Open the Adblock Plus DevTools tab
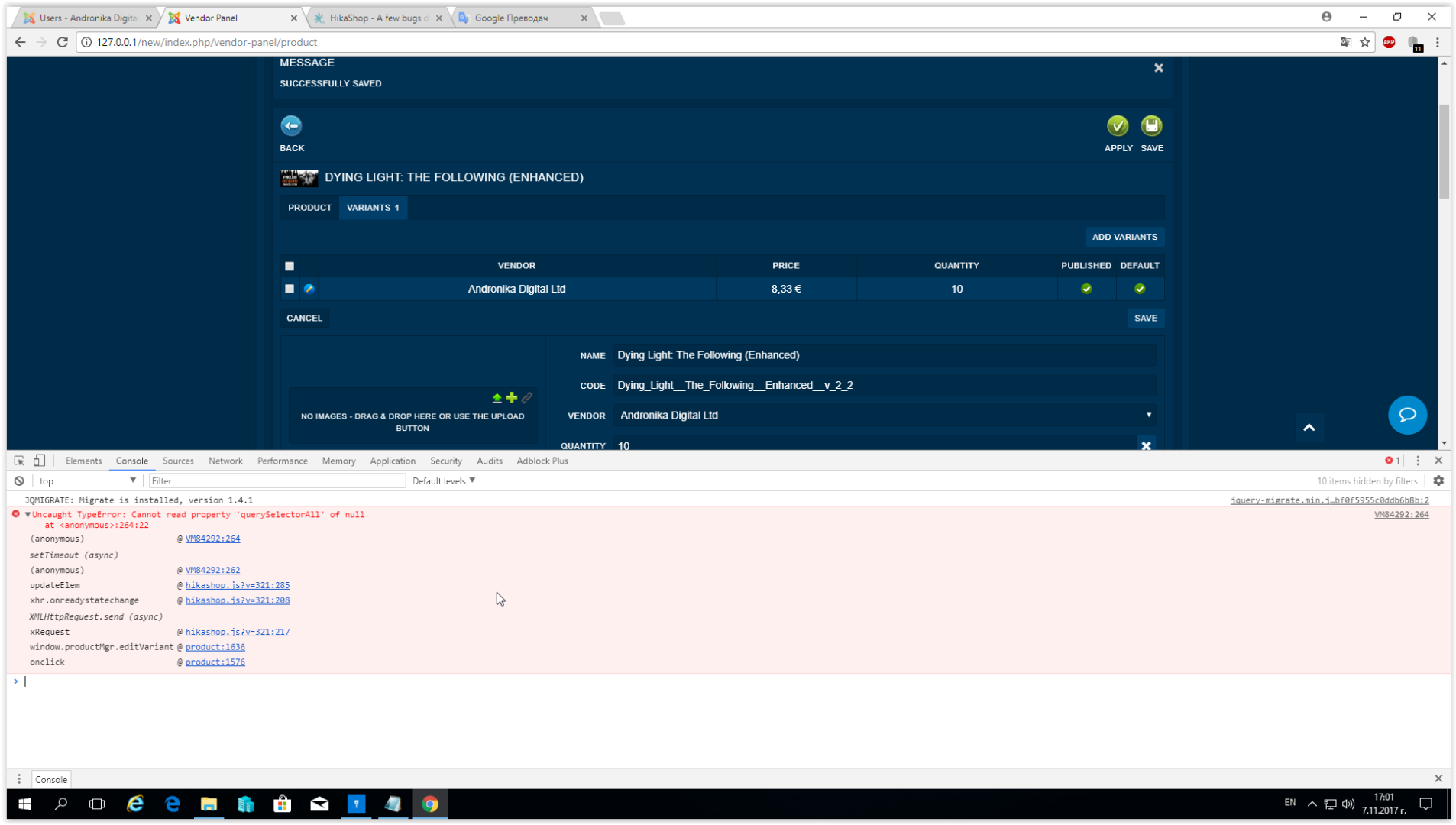The width and height of the screenshot is (1456, 825). (x=542, y=461)
